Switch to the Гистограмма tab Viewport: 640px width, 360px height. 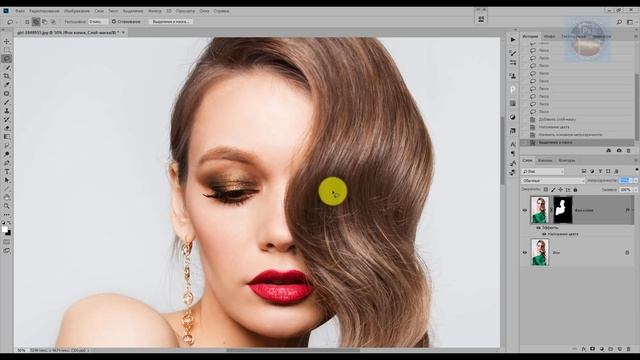click(573, 36)
